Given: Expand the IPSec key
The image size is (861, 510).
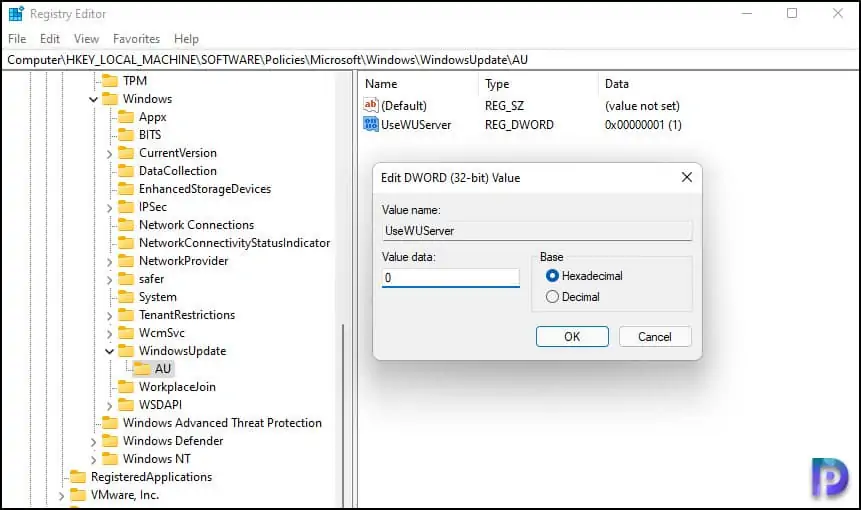Looking at the screenshot, I should (109, 208).
